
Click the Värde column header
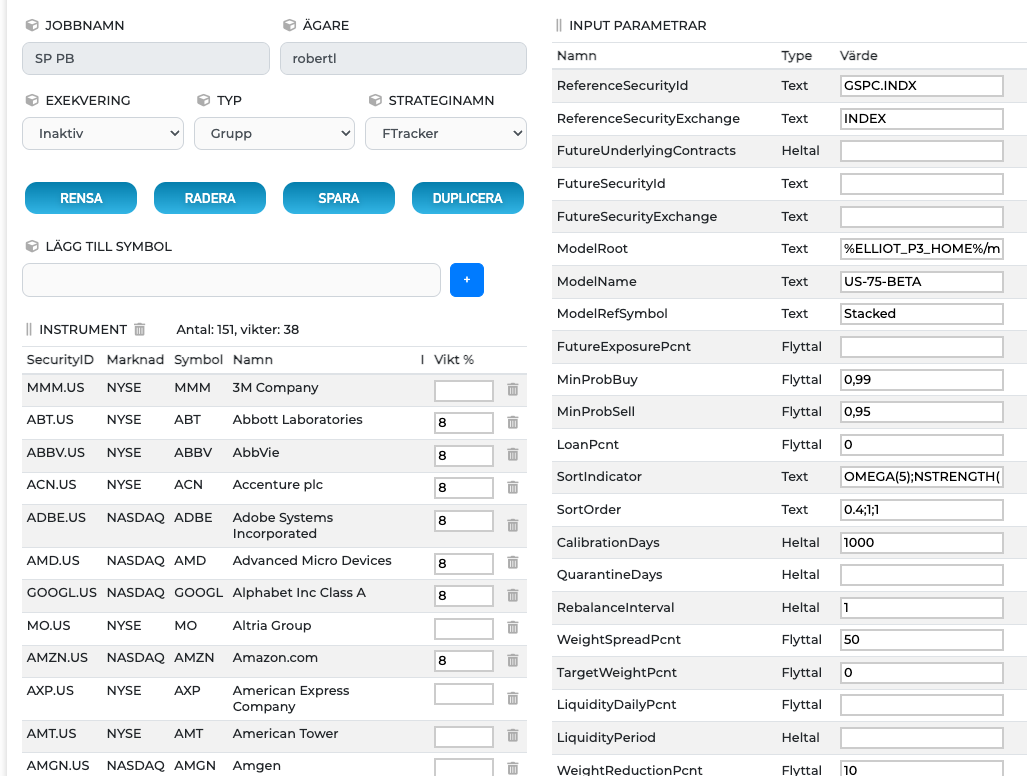coord(858,55)
